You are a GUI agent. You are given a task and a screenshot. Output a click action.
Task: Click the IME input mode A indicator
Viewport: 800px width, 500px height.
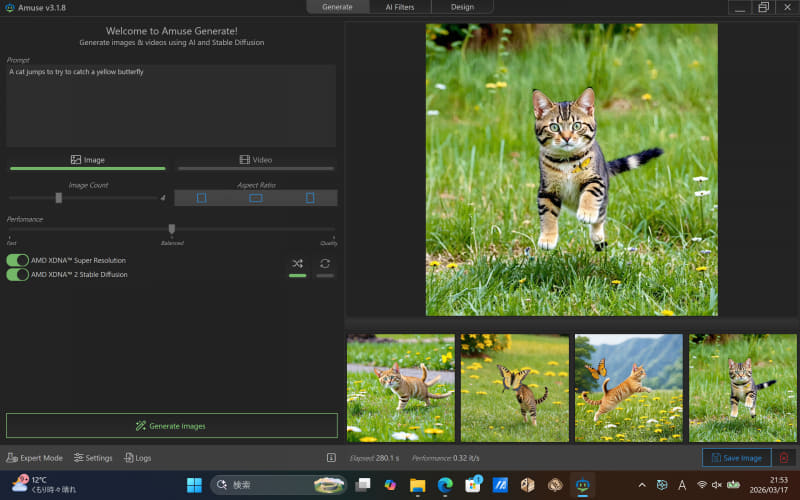682,485
